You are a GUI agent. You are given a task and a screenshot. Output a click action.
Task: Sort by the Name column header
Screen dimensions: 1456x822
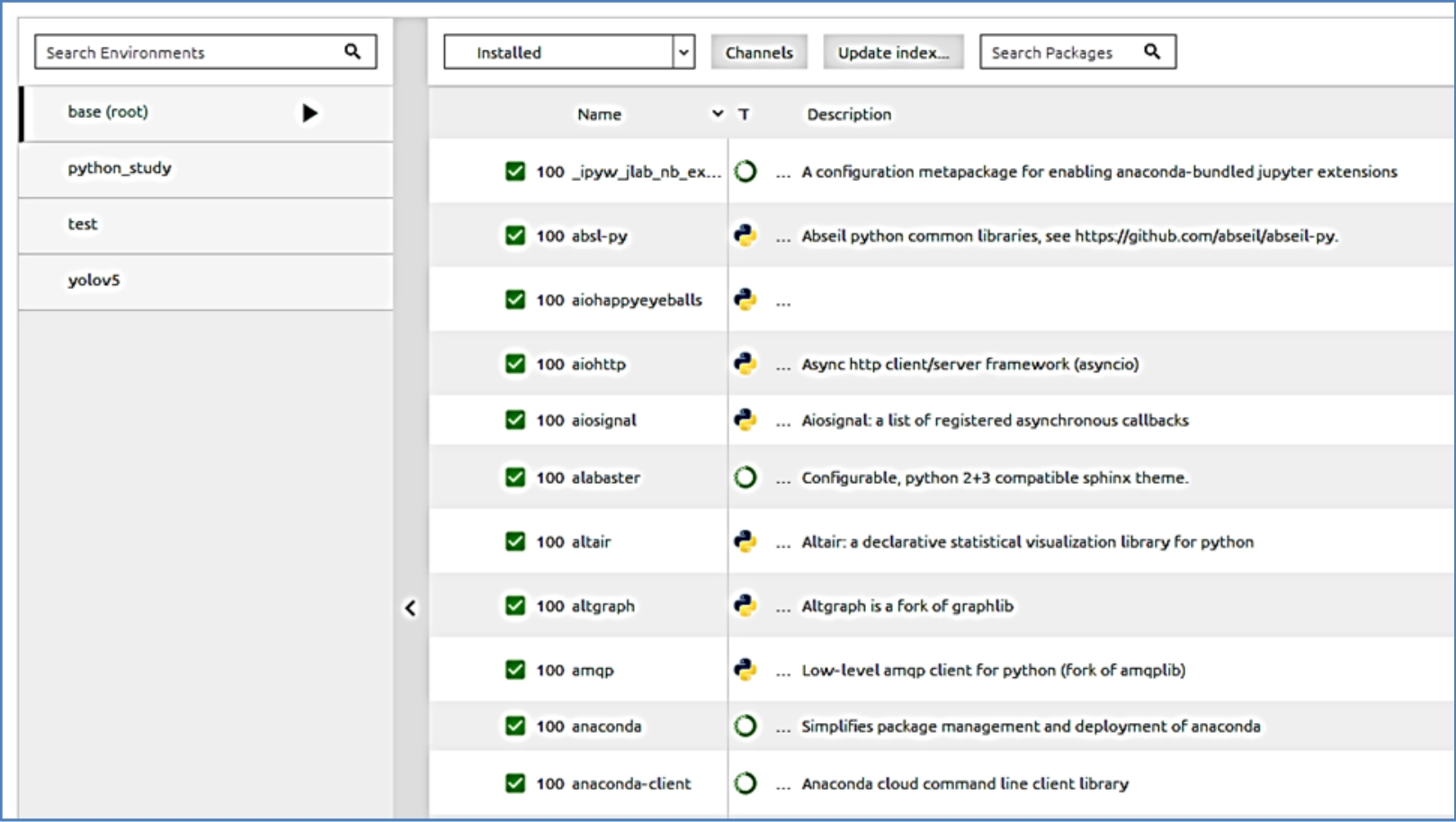click(599, 114)
